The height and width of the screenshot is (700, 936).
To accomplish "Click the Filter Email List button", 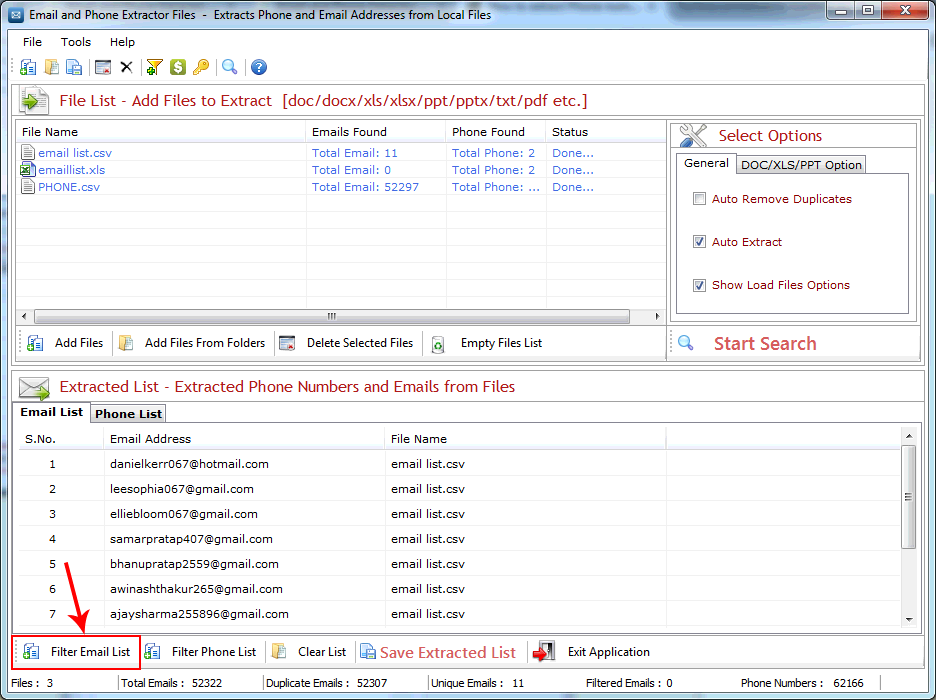I will [76, 652].
